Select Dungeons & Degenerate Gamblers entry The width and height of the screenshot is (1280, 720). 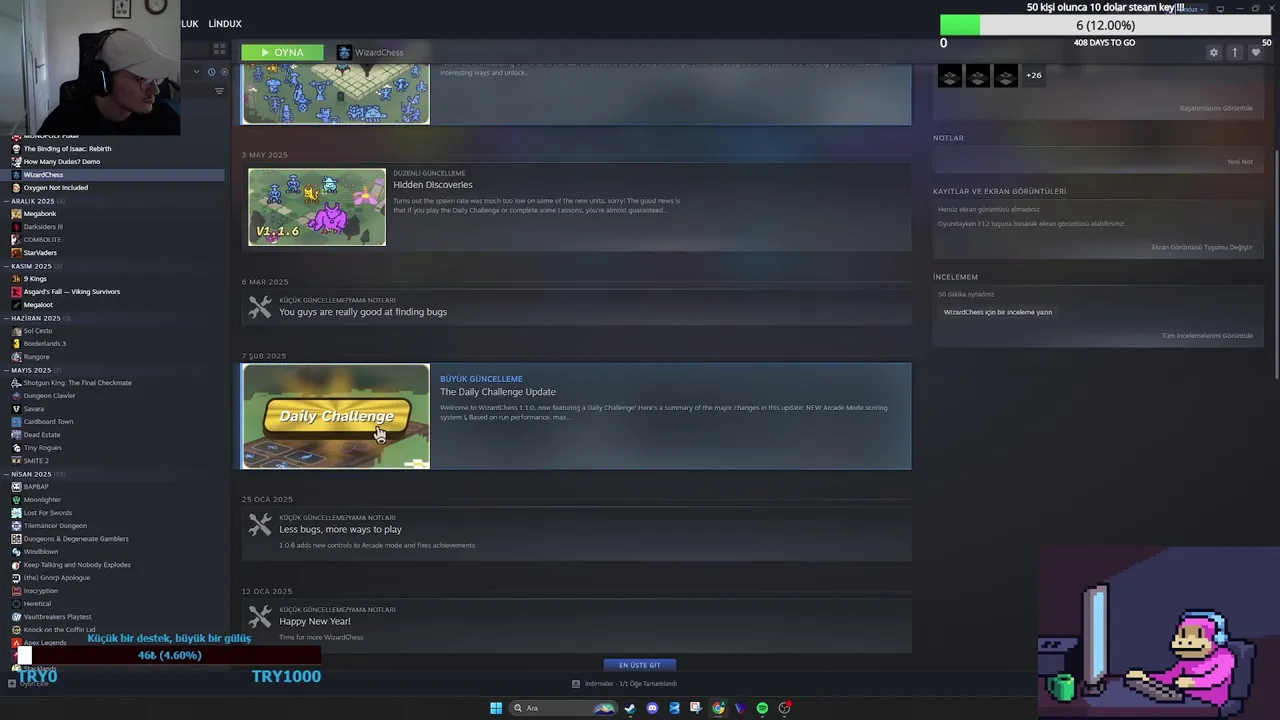(x=76, y=539)
